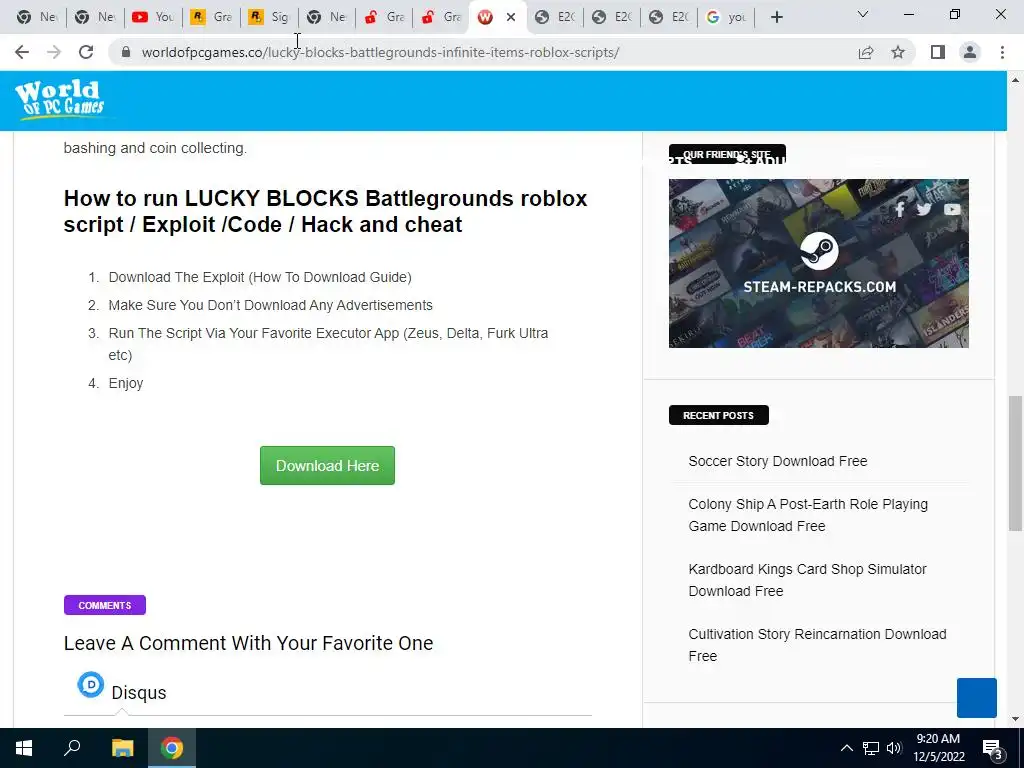Click the address bar URL
The image size is (1024, 768).
point(380,52)
